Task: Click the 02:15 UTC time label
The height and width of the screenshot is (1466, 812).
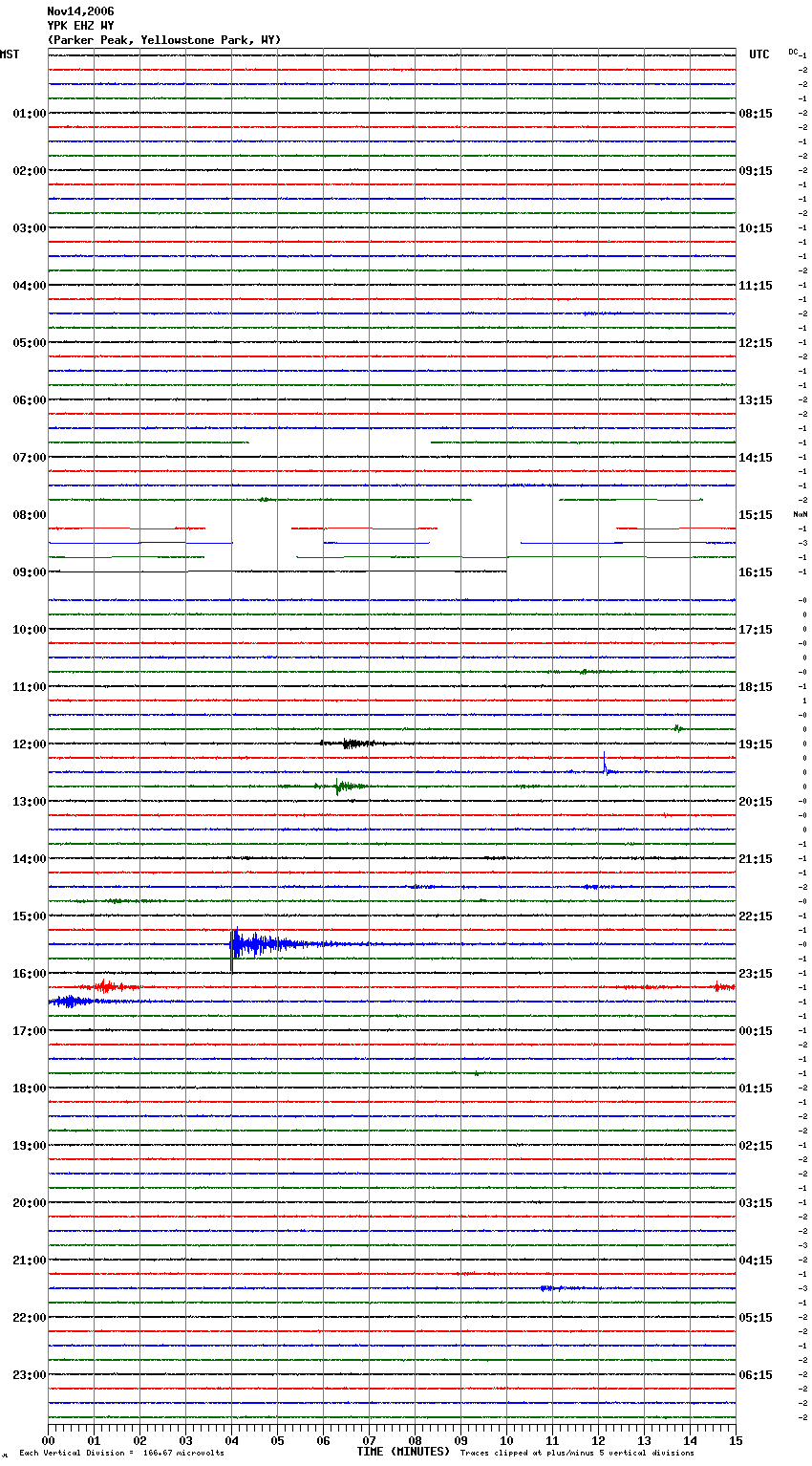Action: pos(756,1146)
